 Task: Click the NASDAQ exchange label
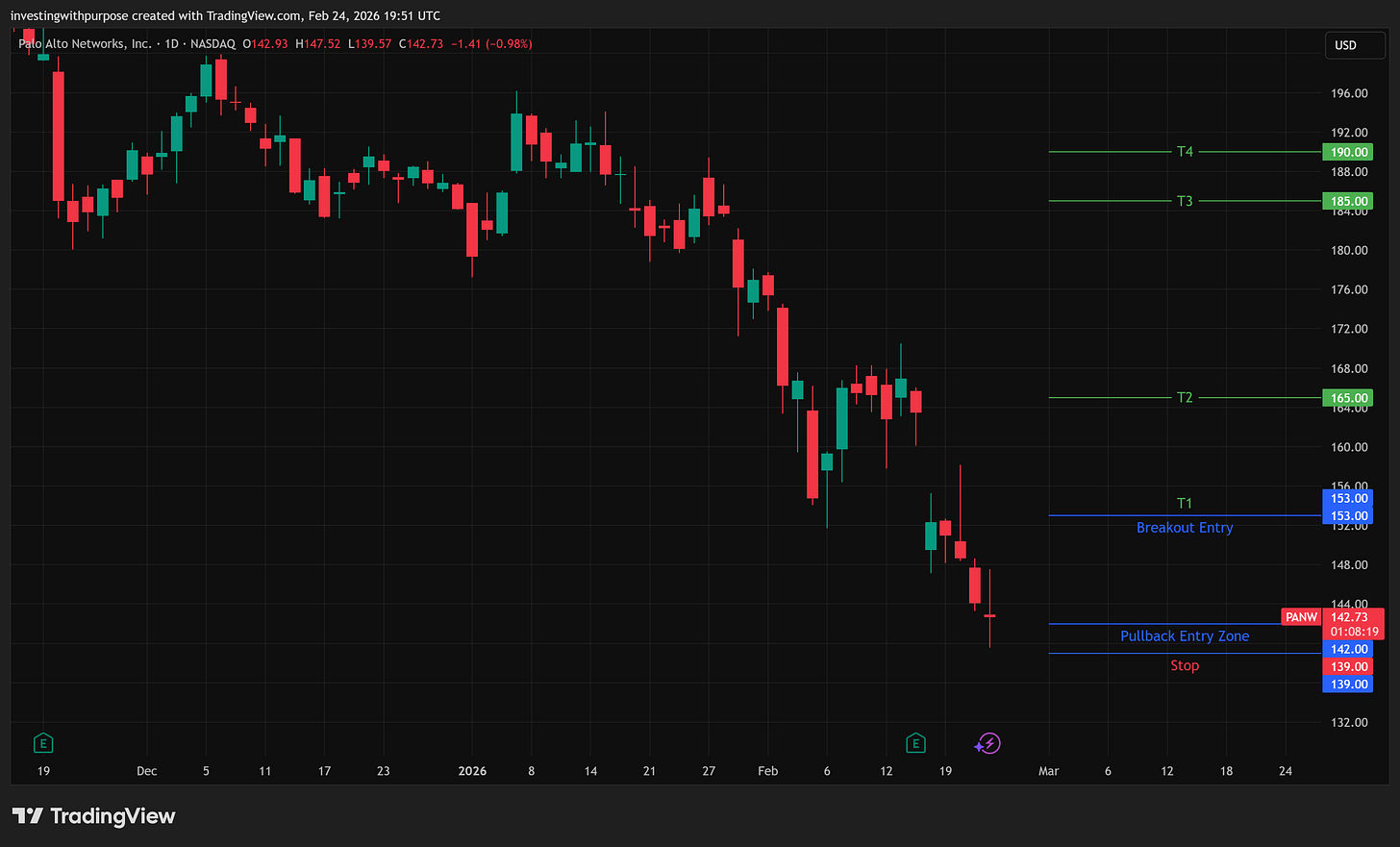(213, 43)
